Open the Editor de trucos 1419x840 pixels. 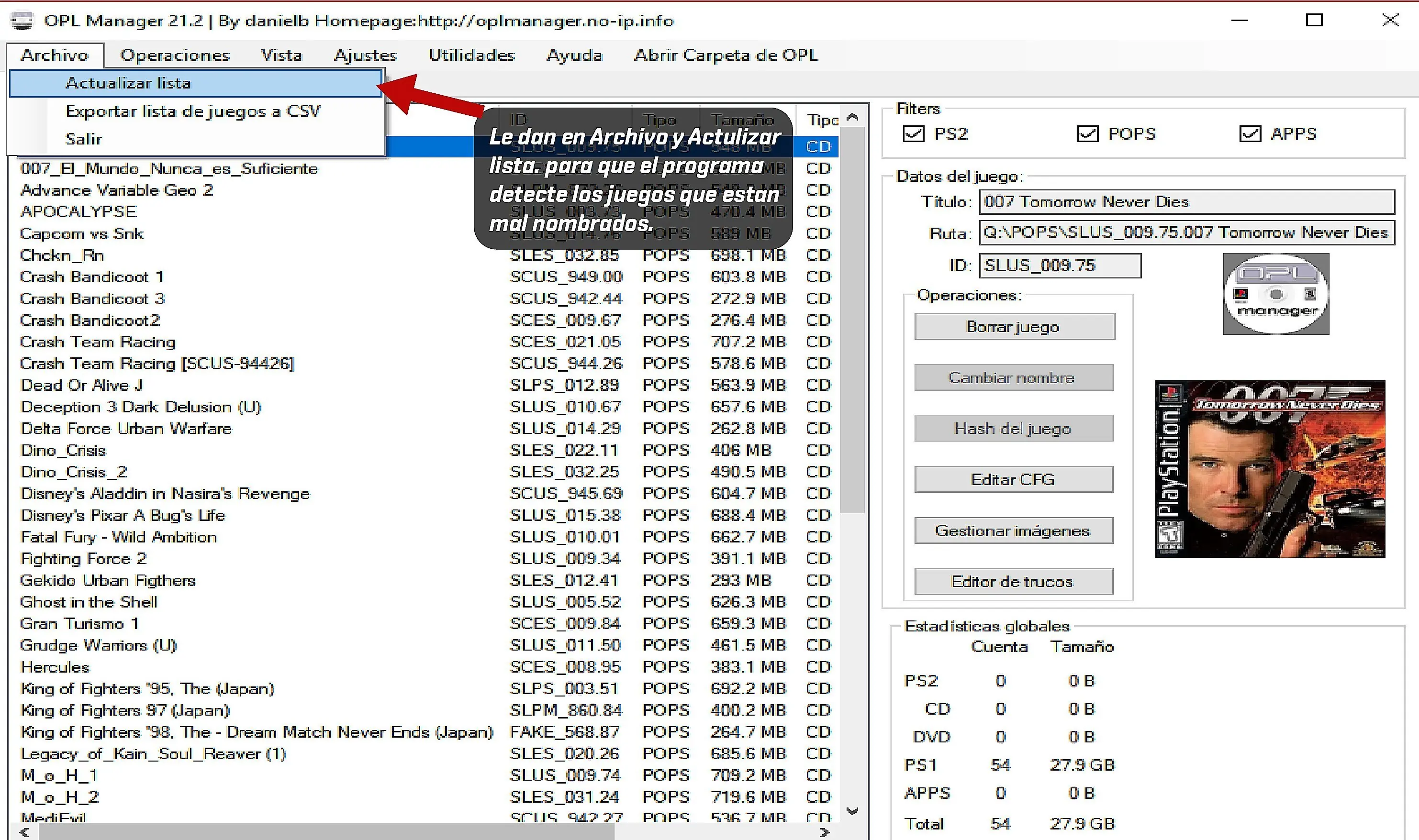1014,581
